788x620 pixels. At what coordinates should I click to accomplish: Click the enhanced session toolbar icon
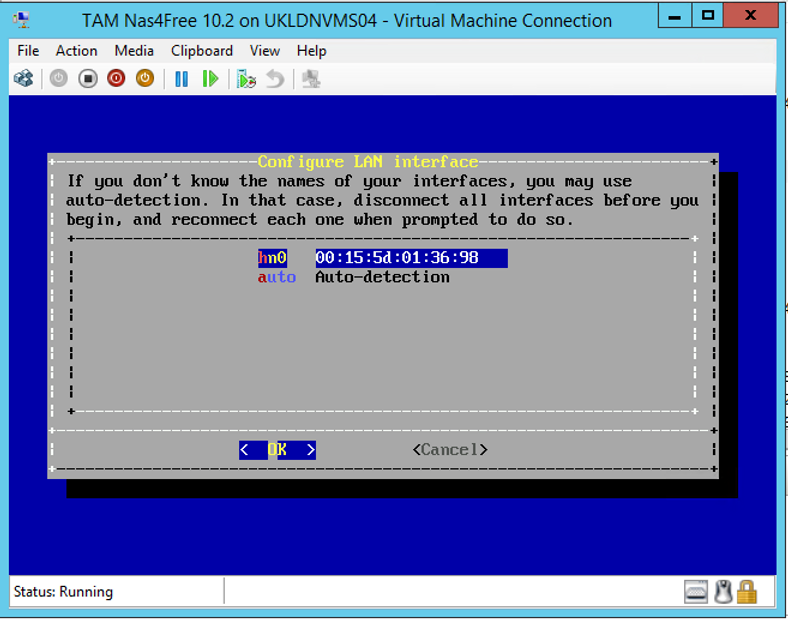[x=311, y=79]
